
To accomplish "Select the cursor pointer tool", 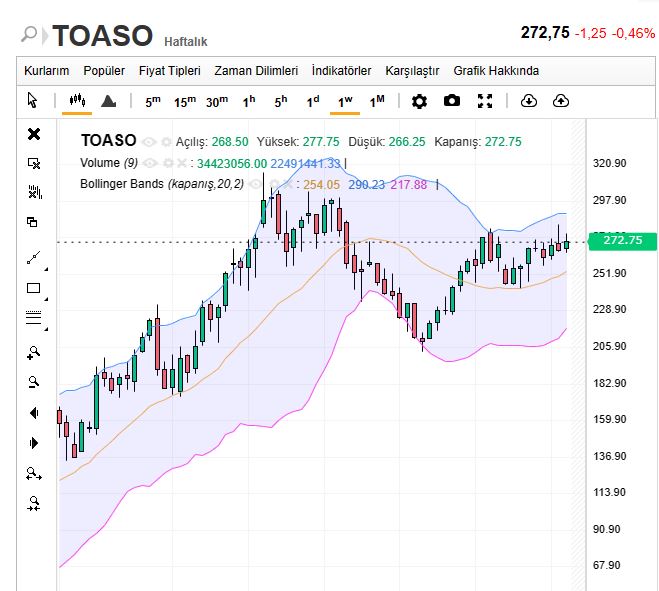I will (32, 100).
